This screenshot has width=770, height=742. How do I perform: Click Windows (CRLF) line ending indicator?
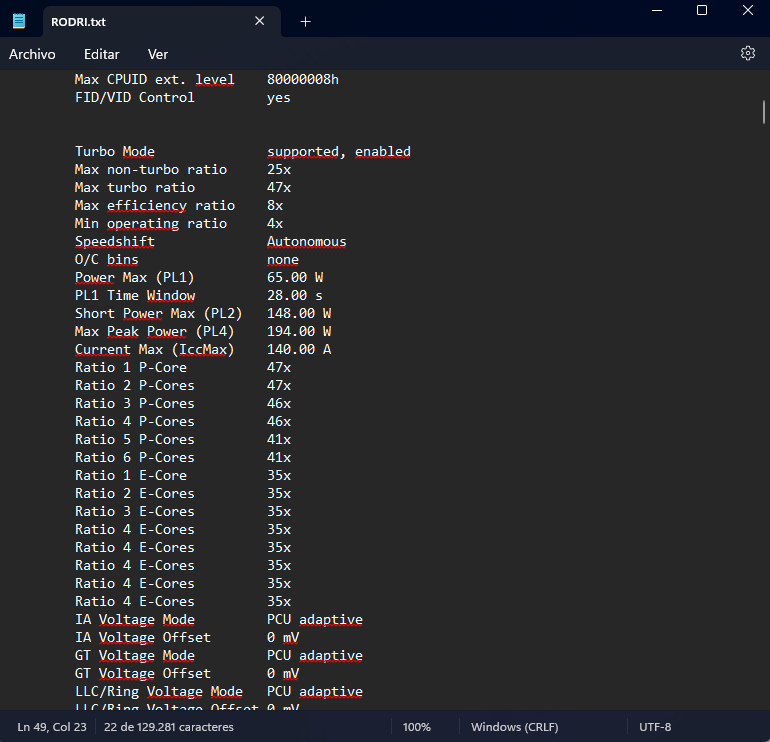coord(514,727)
